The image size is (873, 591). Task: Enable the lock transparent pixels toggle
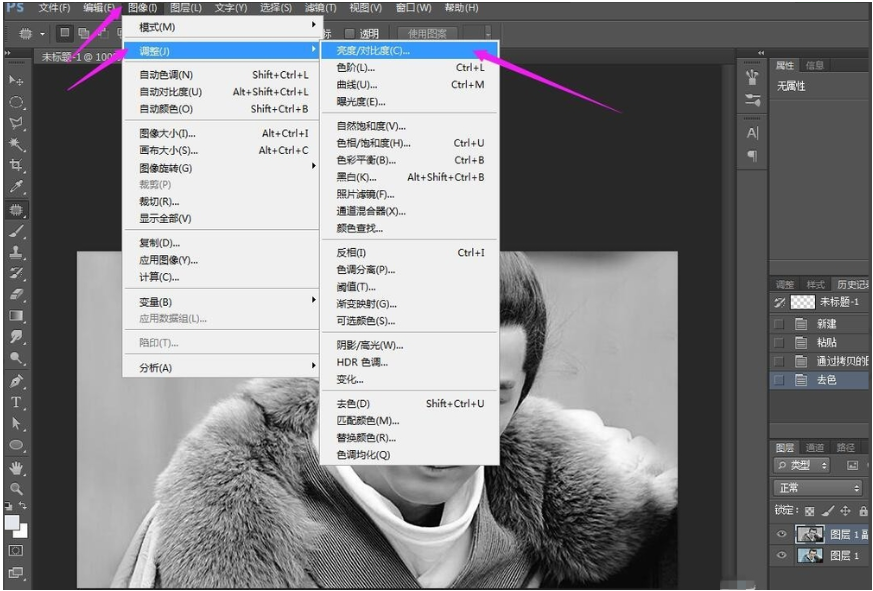pos(809,511)
